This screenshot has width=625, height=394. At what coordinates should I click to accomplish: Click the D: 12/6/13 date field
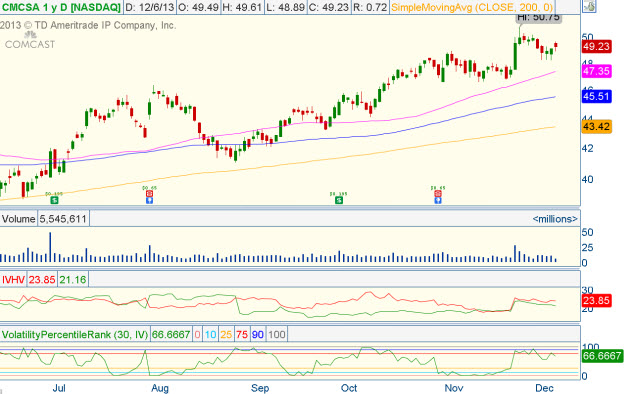pyautogui.click(x=149, y=7)
